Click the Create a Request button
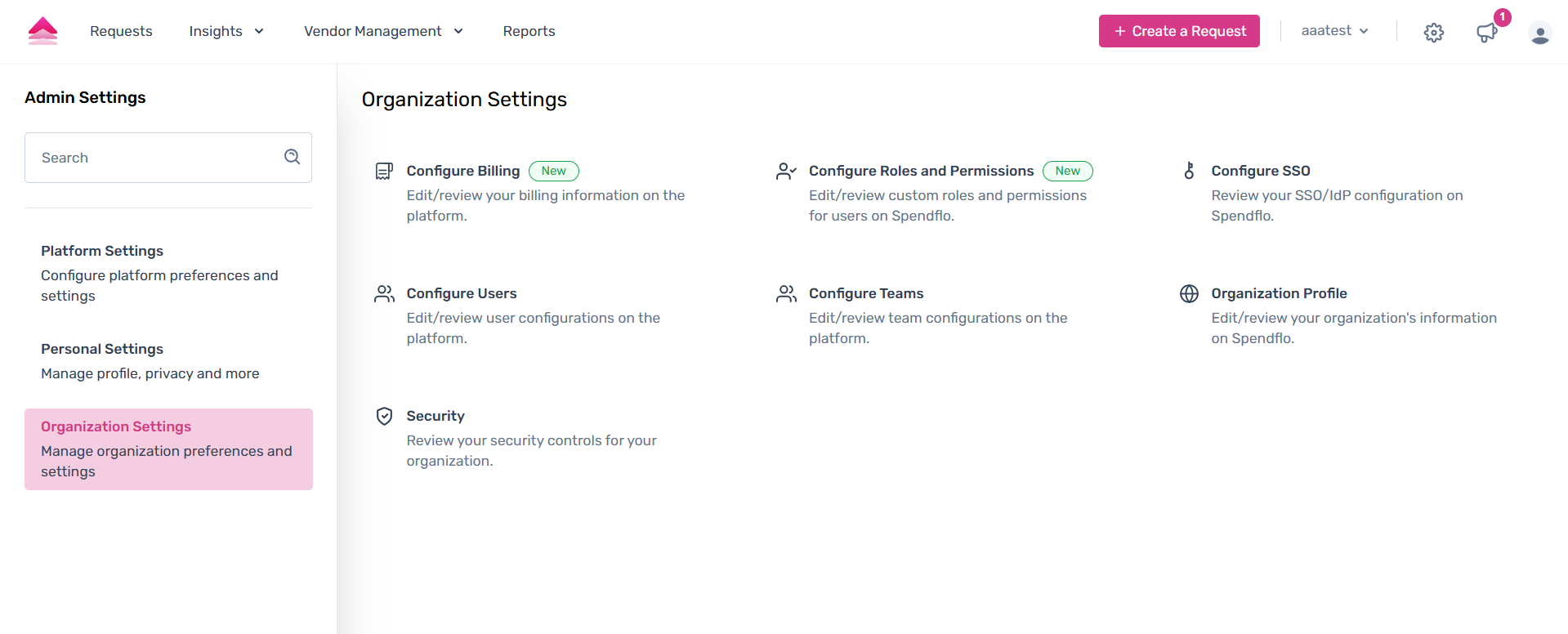Viewport: 1568px width, 634px height. [1178, 31]
